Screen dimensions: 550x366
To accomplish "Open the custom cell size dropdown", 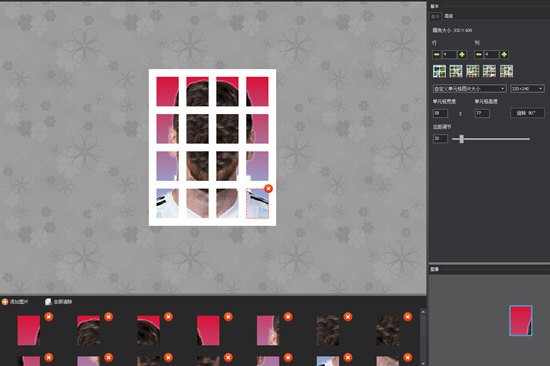I will tap(469, 88).
